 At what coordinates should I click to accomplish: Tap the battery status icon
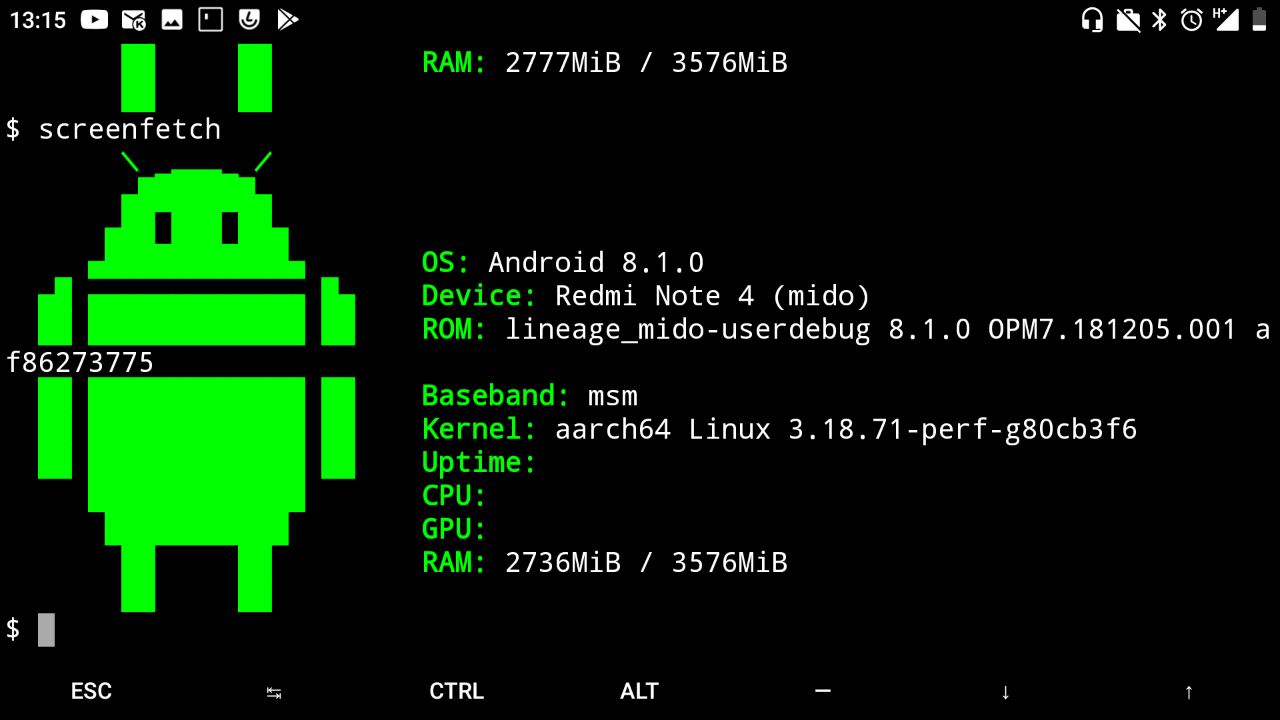(1259, 19)
